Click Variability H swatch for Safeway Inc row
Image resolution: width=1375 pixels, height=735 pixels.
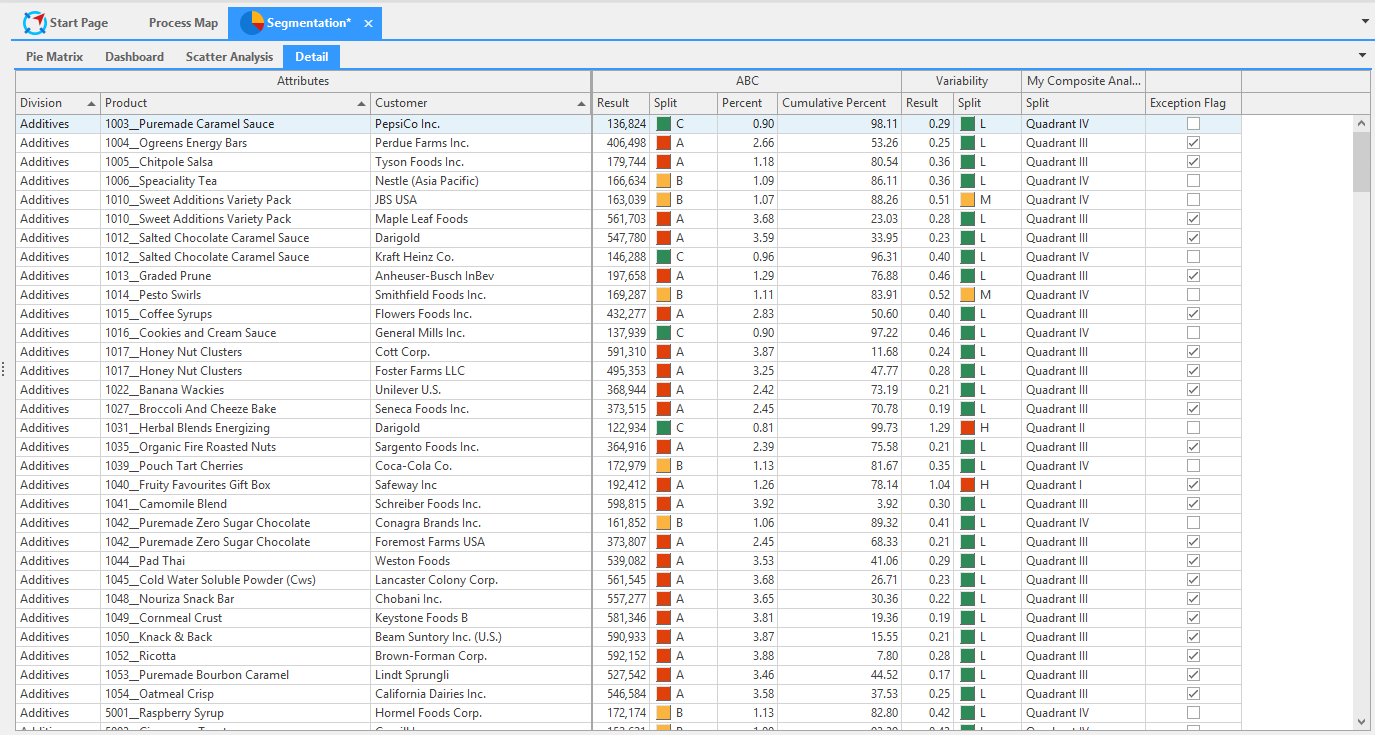point(967,485)
